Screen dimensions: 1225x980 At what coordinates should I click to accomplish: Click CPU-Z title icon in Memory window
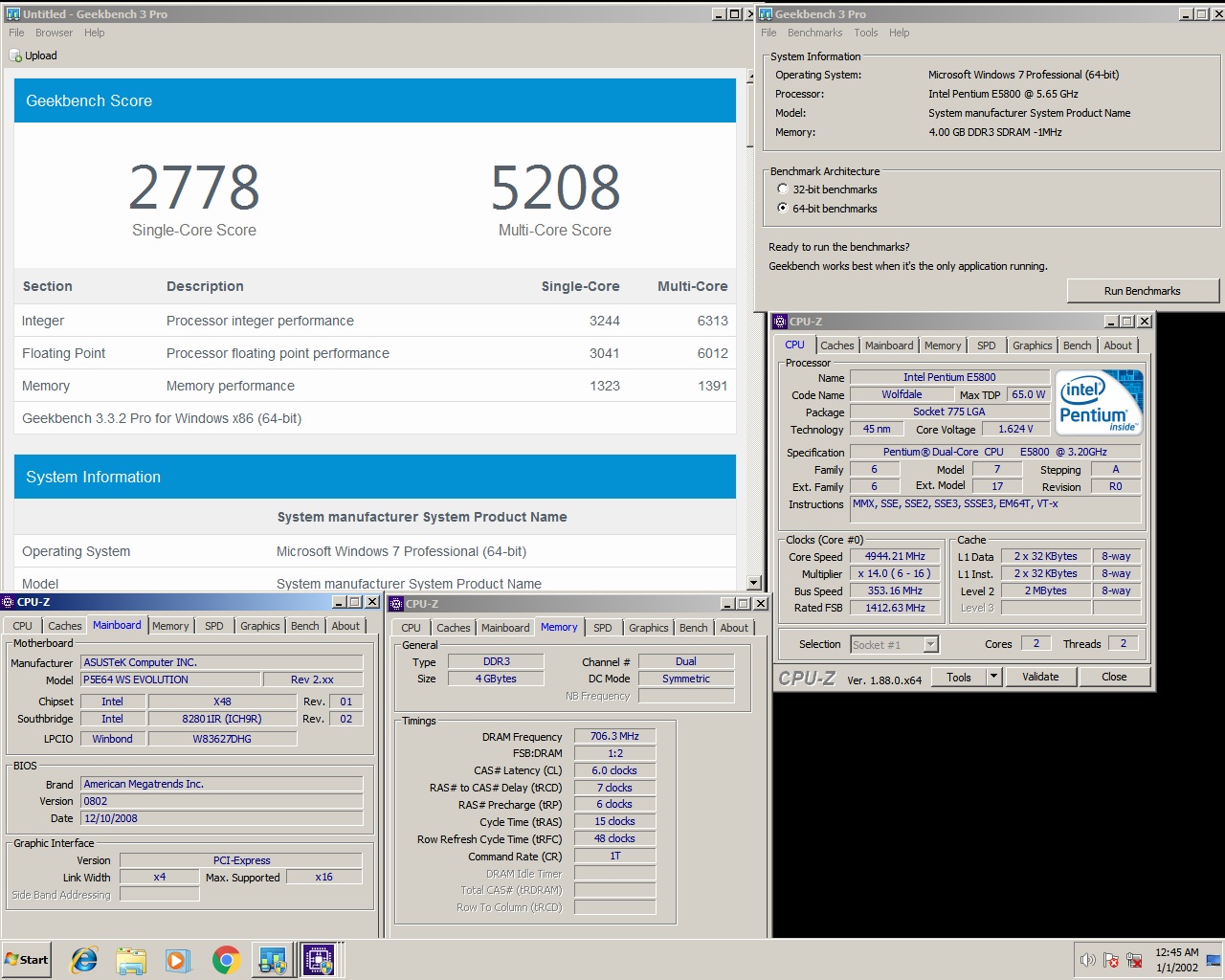click(x=397, y=604)
